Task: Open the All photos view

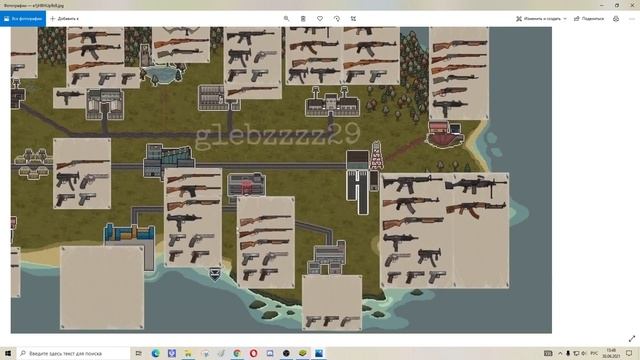Action: [23, 19]
